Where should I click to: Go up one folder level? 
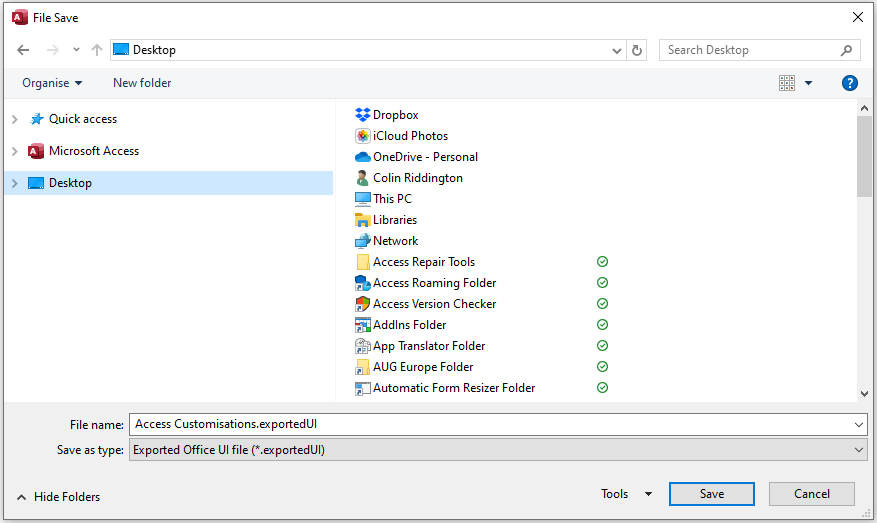coord(97,50)
